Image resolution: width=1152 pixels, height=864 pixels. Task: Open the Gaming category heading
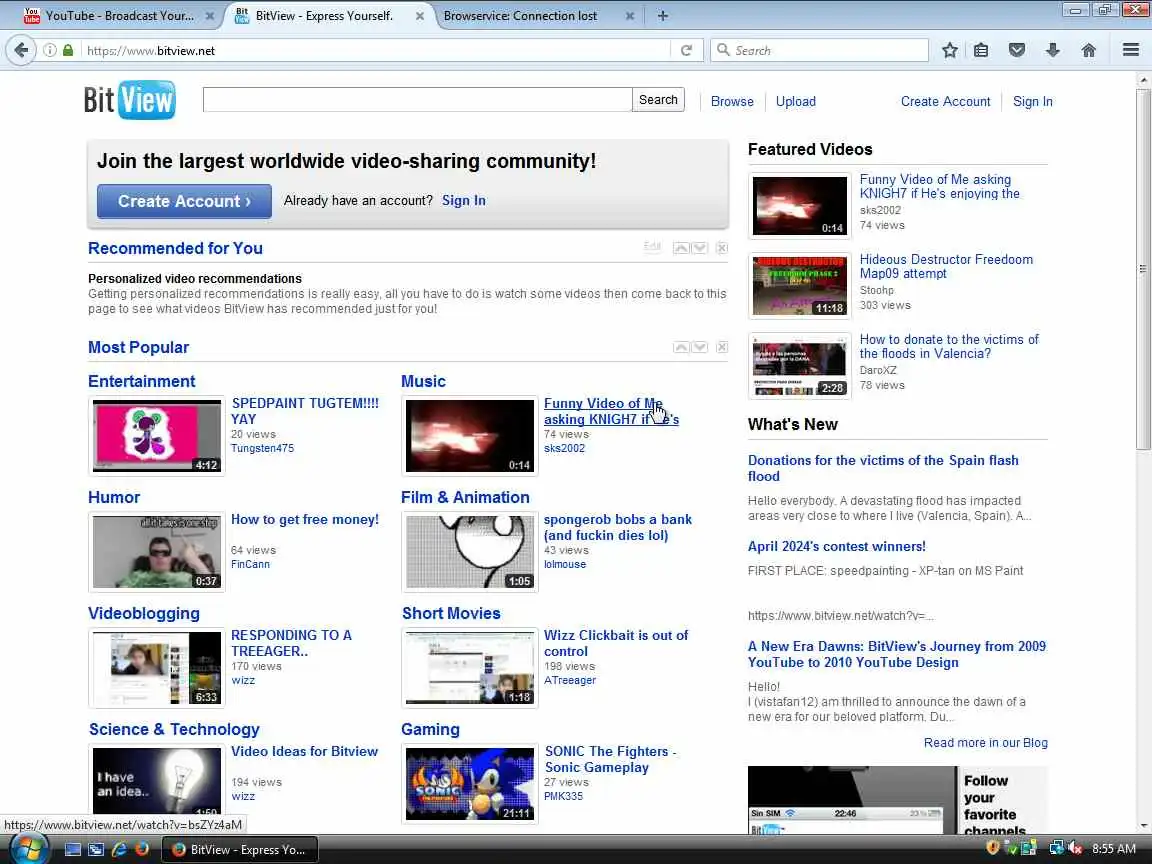click(431, 730)
